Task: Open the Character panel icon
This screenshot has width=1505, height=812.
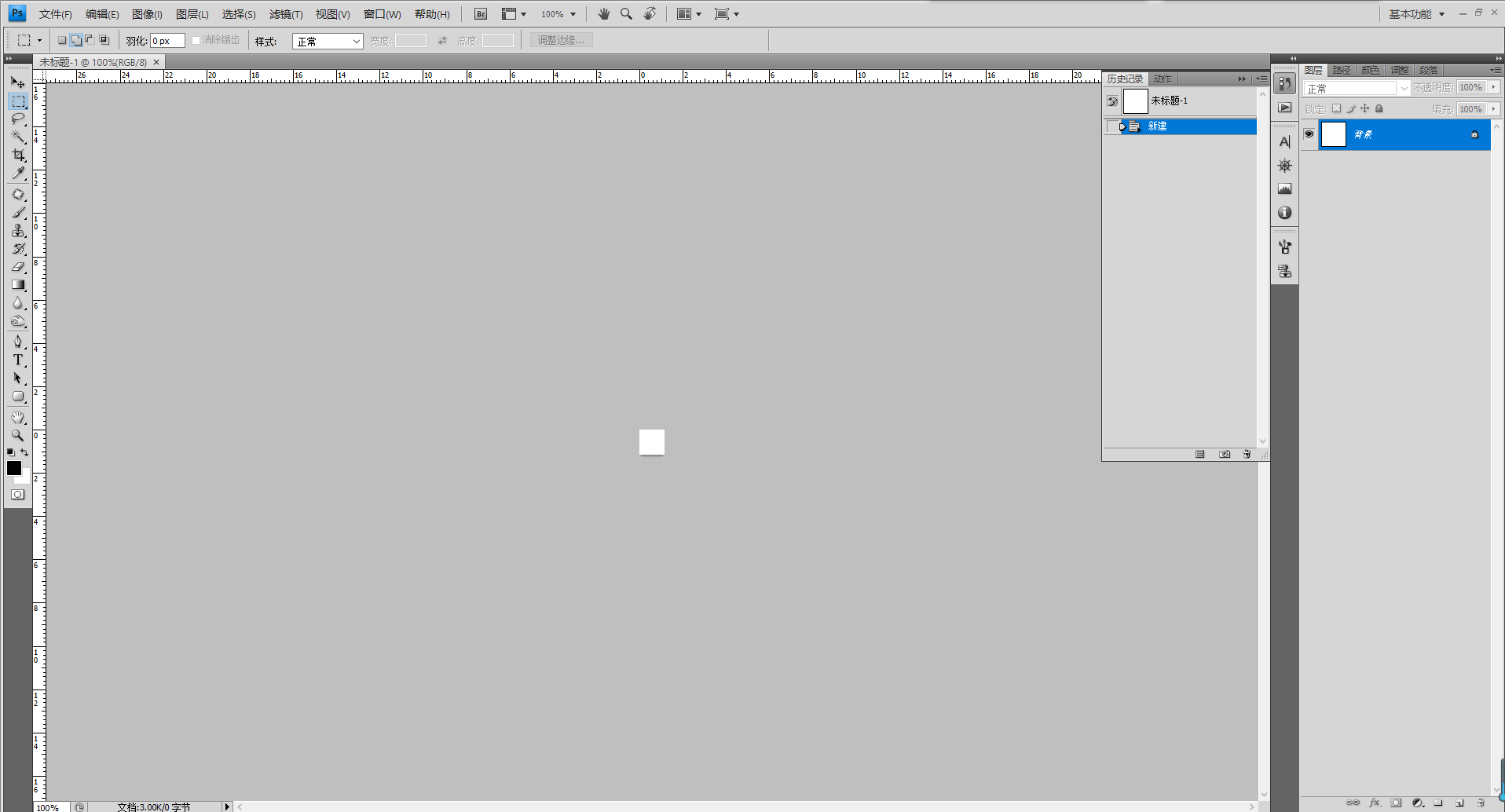Action: click(1284, 141)
